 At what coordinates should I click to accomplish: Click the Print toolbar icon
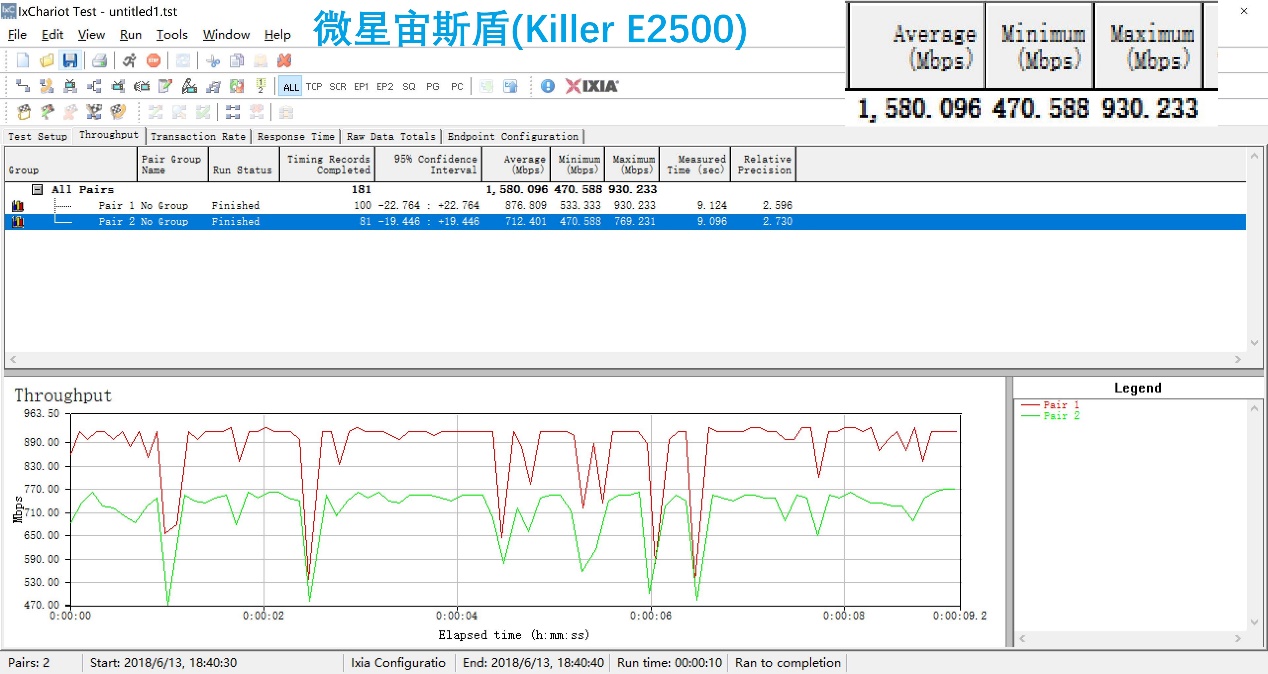(x=99, y=60)
